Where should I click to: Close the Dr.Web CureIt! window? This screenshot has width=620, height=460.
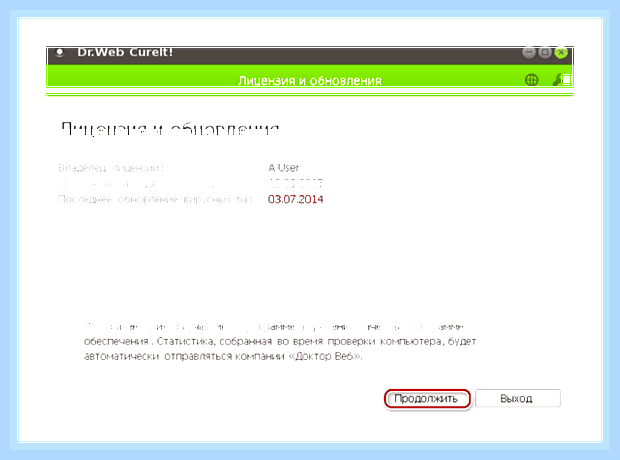point(561,52)
